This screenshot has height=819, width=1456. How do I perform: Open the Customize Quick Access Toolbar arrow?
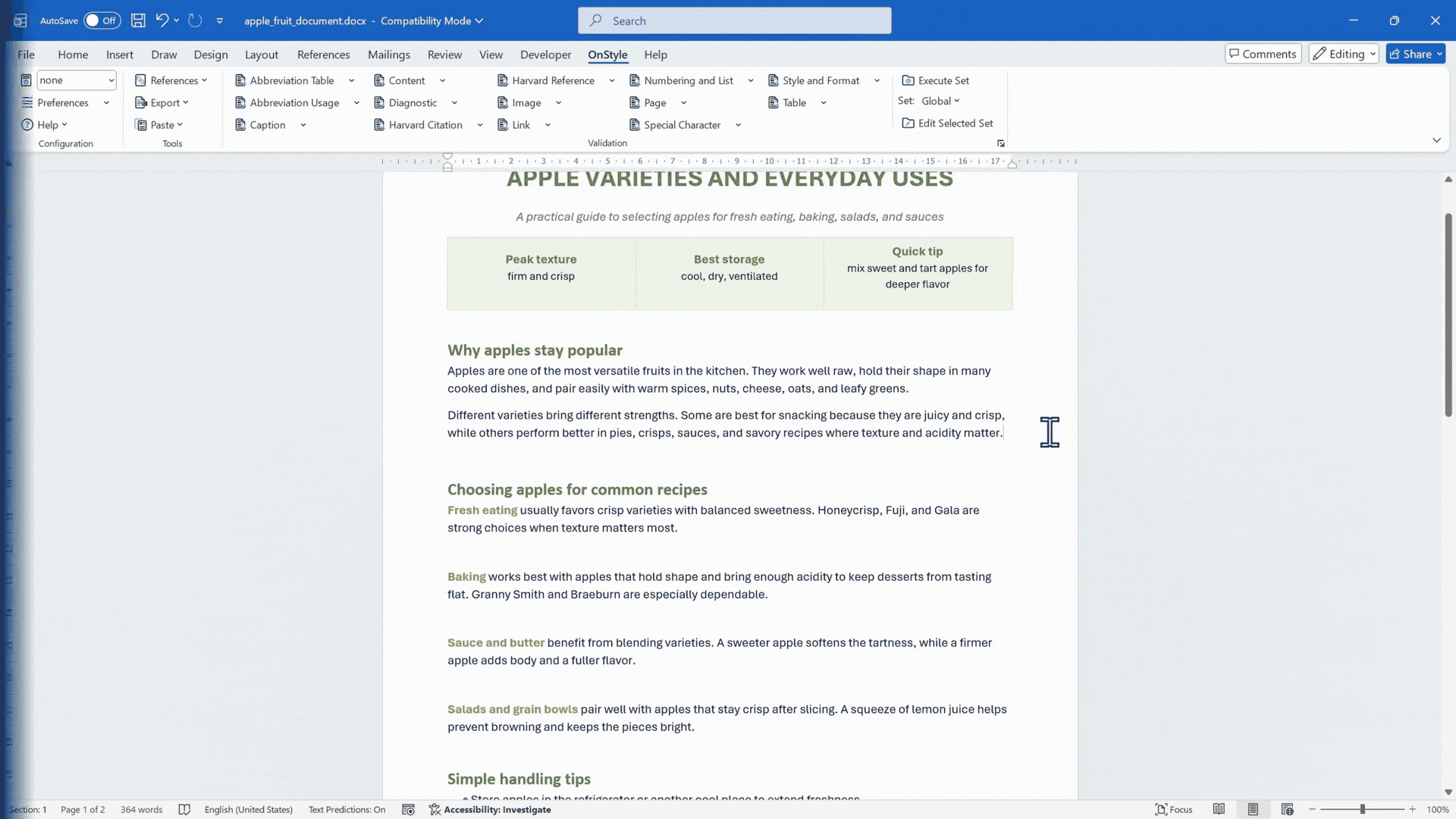[220, 20]
